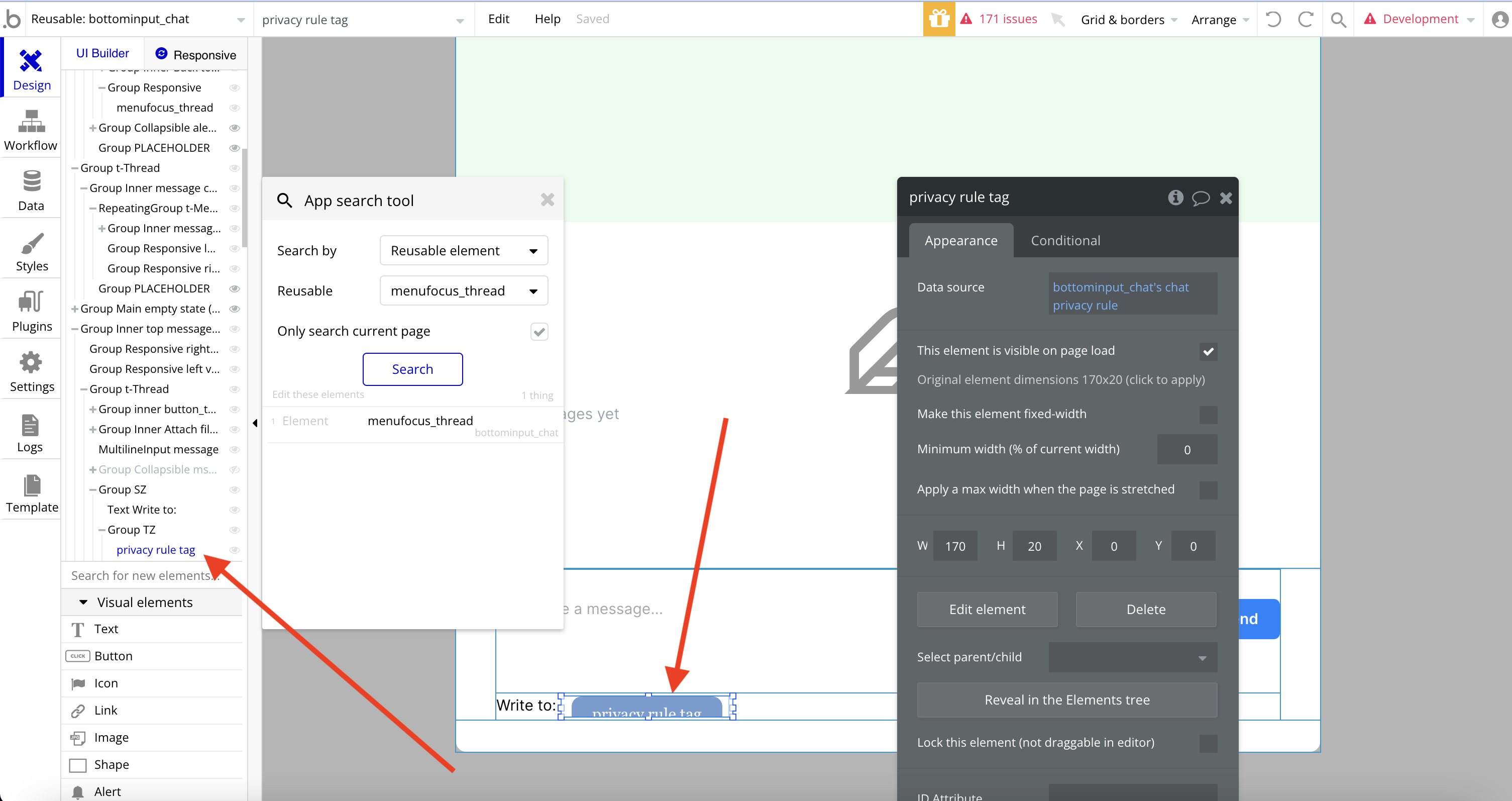This screenshot has height=801, width=1512.
Task: Enable Make this element fixed-width
Action: 1208,414
